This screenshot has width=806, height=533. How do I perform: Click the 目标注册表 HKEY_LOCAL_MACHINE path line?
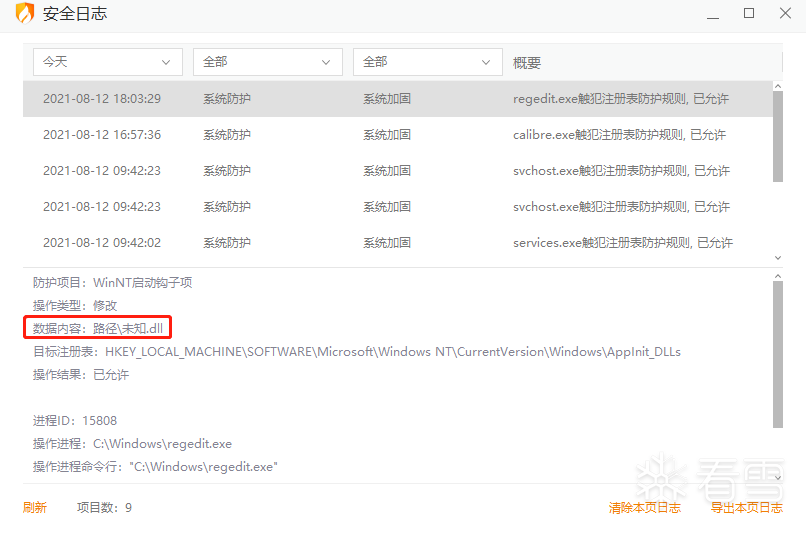pyautogui.click(x=357, y=352)
